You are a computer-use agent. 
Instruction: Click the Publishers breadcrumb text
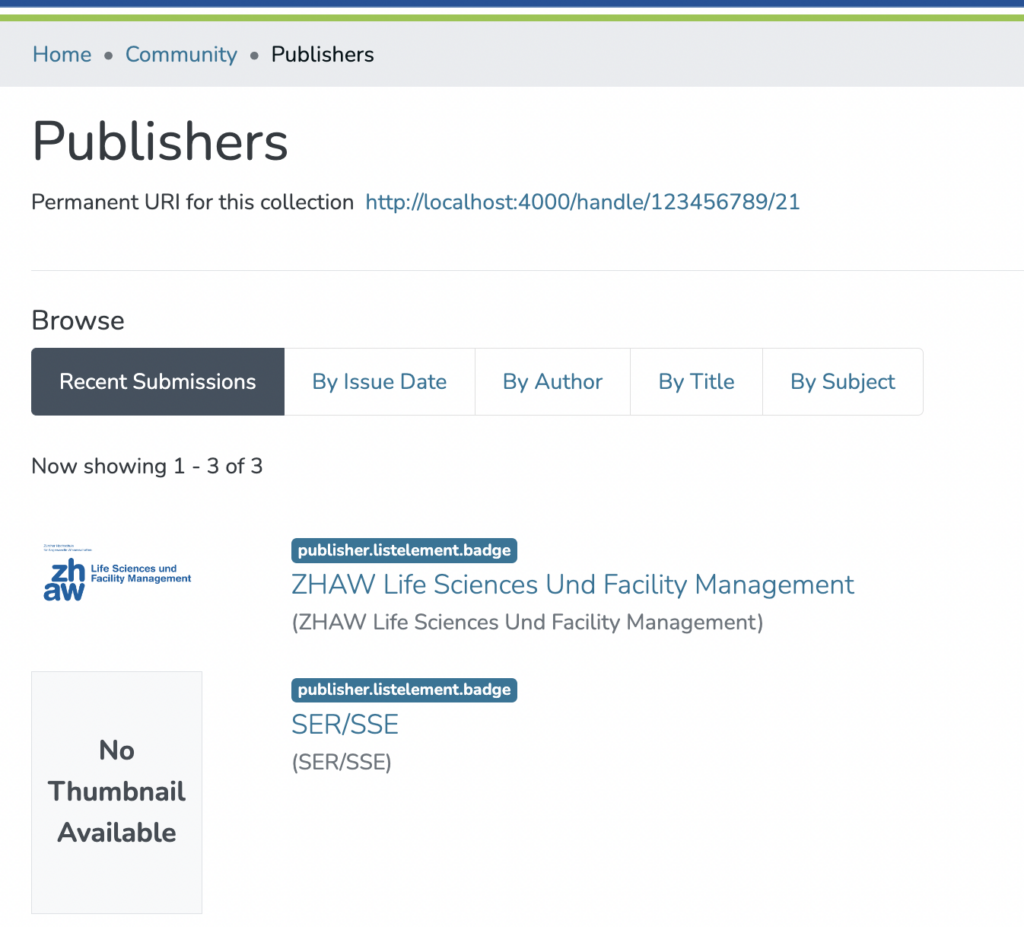click(323, 54)
